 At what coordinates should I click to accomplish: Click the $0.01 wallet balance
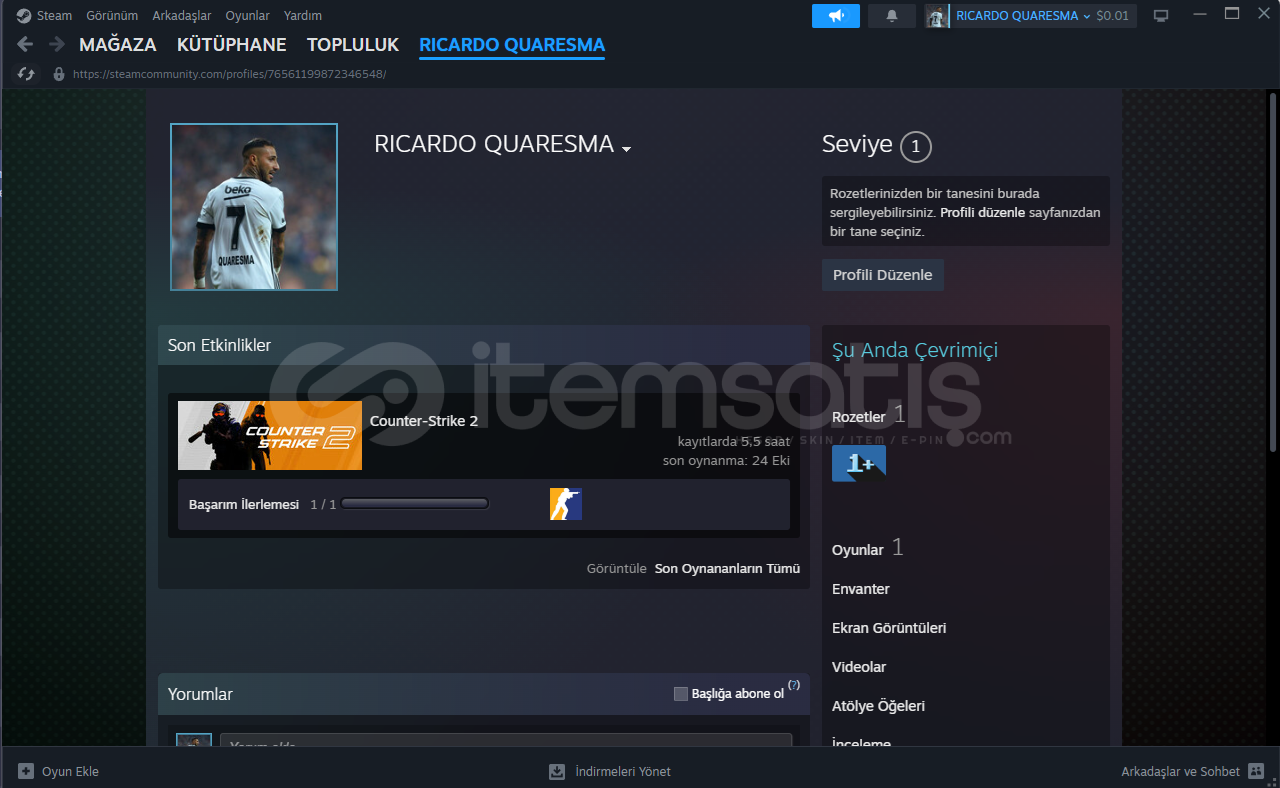(1112, 16)
